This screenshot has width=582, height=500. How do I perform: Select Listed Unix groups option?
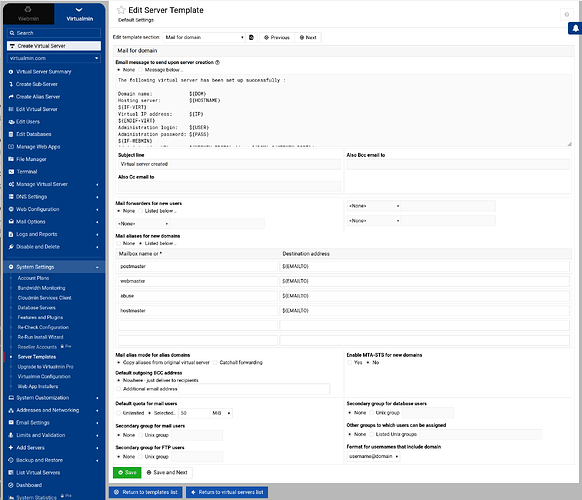(371, 434)
